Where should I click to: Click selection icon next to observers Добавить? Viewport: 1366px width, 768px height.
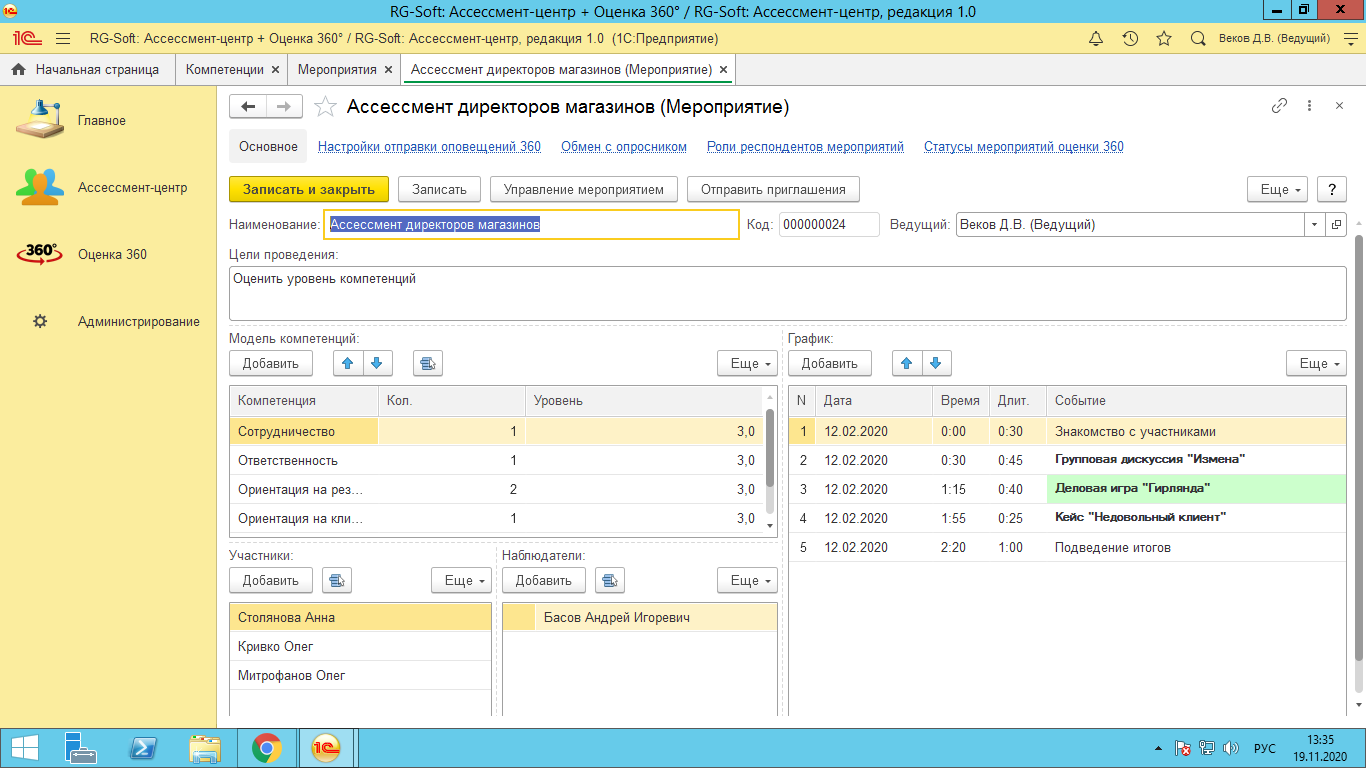(610, 580)
